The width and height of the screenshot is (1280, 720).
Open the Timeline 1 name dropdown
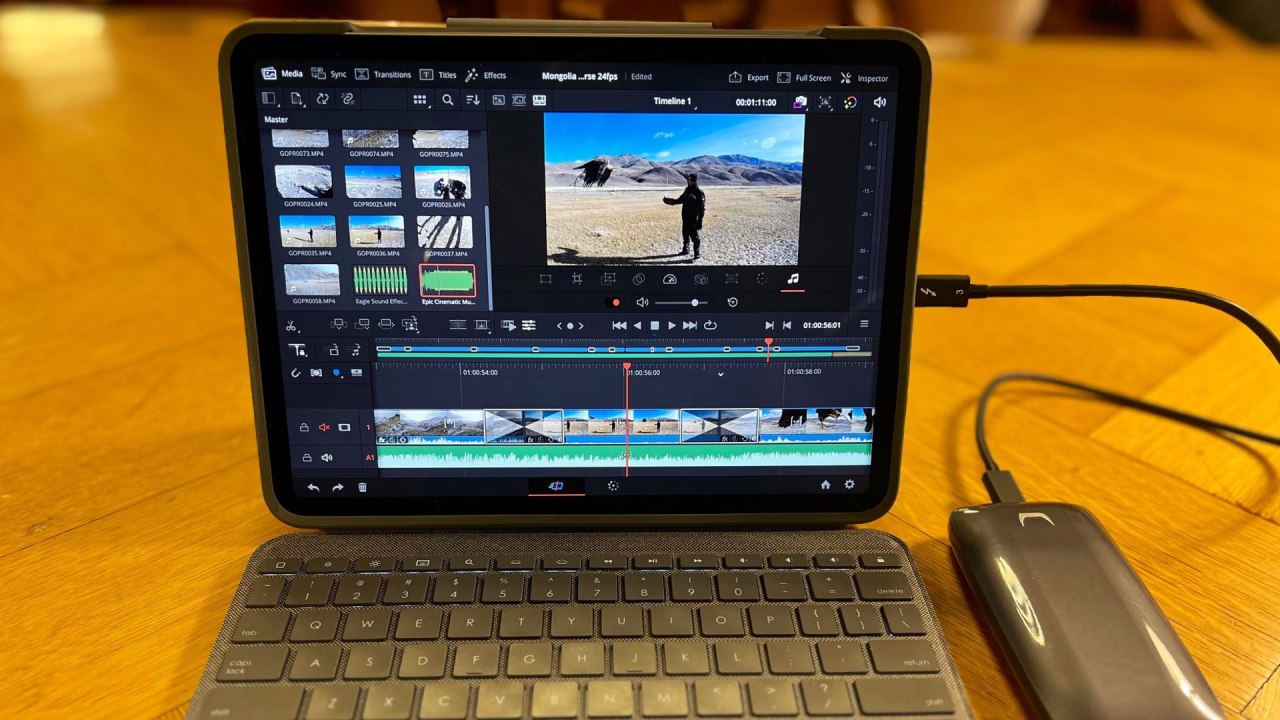point(674,101)
